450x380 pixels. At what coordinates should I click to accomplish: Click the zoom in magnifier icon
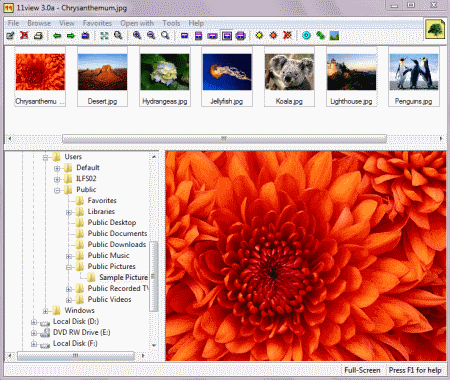pos(137,35)
